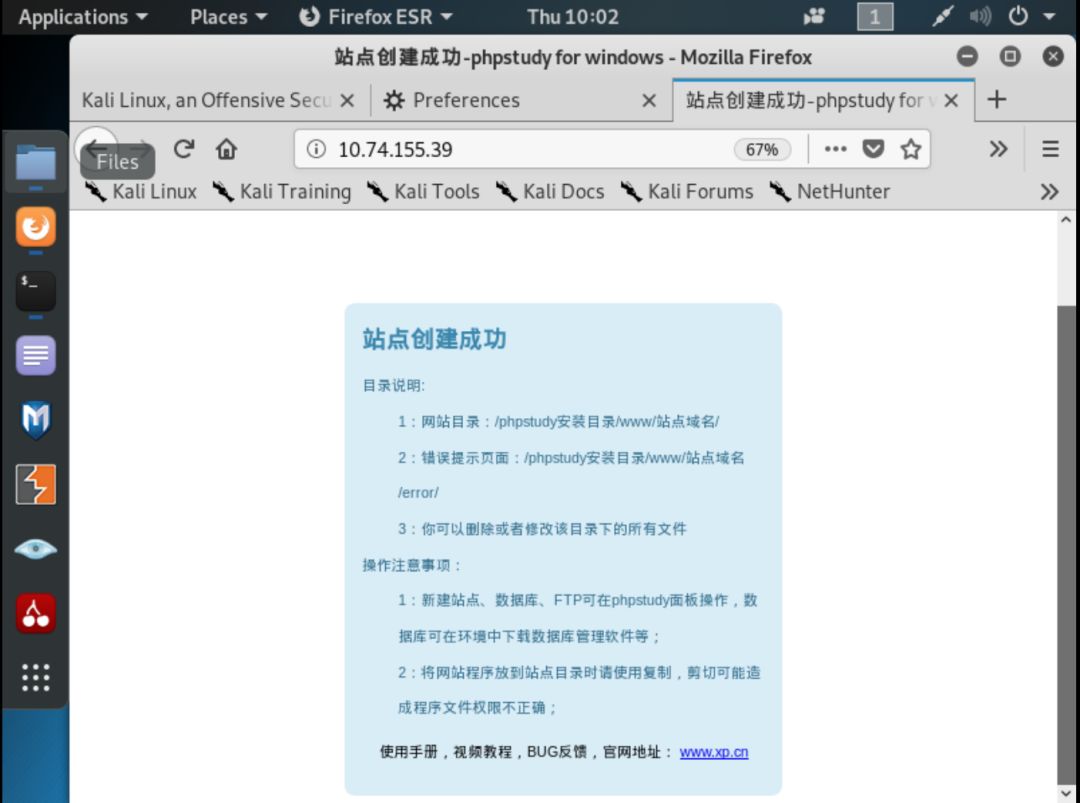Maximize the Firefox window
The height and width of the screenshot is (803, 1080).
coord(1010,56)
